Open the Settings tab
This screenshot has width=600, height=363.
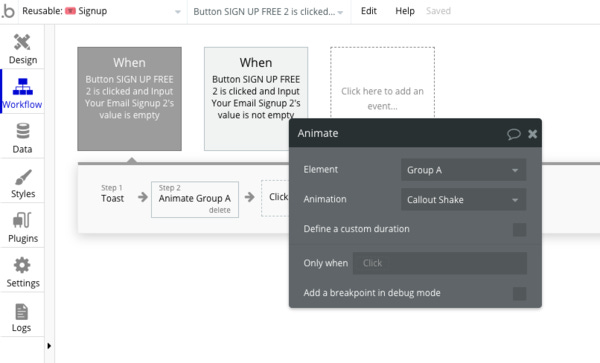(x=23, y=272)
